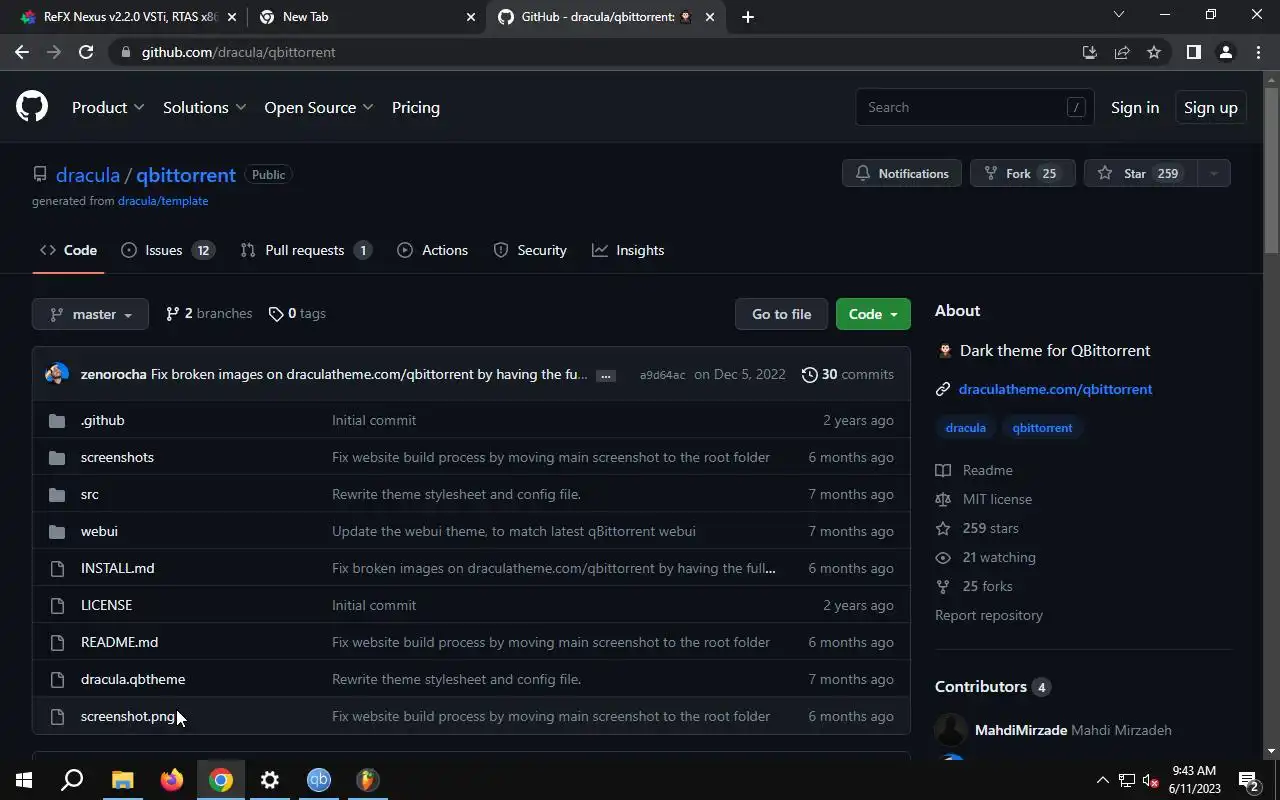
Task: Open Windows taskbar search
Action: 72,780
